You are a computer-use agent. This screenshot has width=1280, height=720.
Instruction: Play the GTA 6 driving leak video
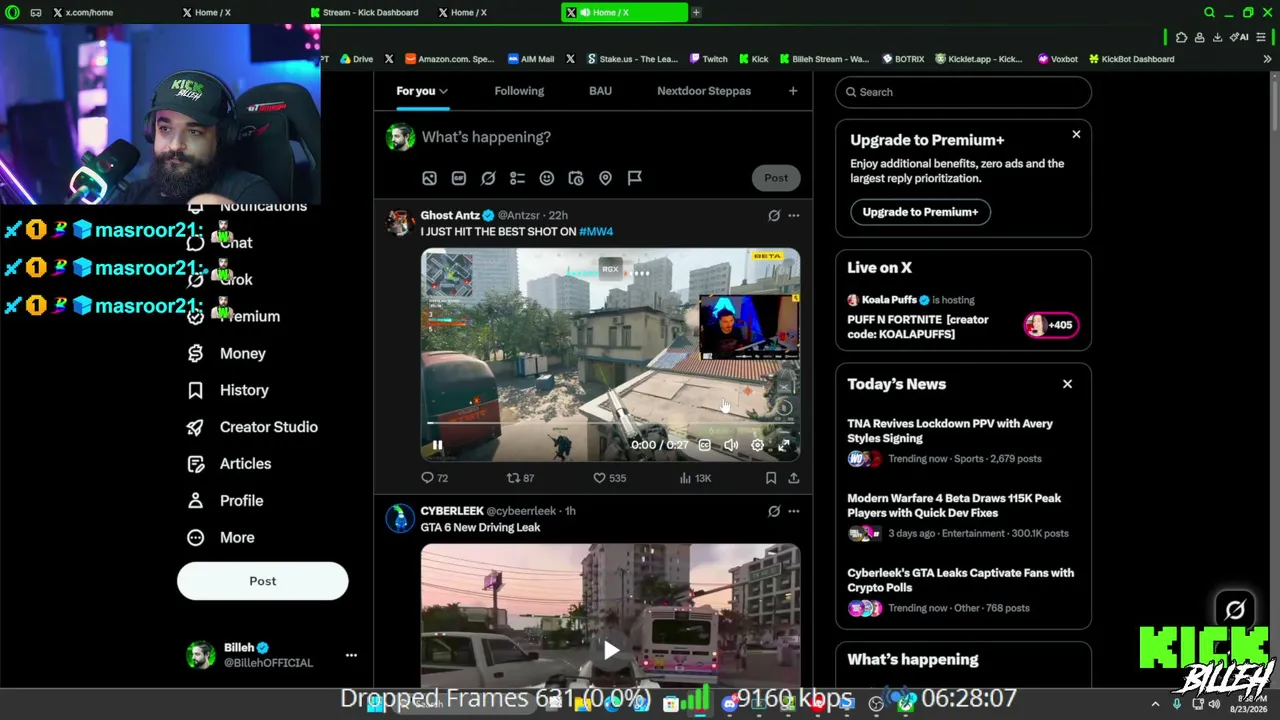pyautogui.click(x=611, y=650)
